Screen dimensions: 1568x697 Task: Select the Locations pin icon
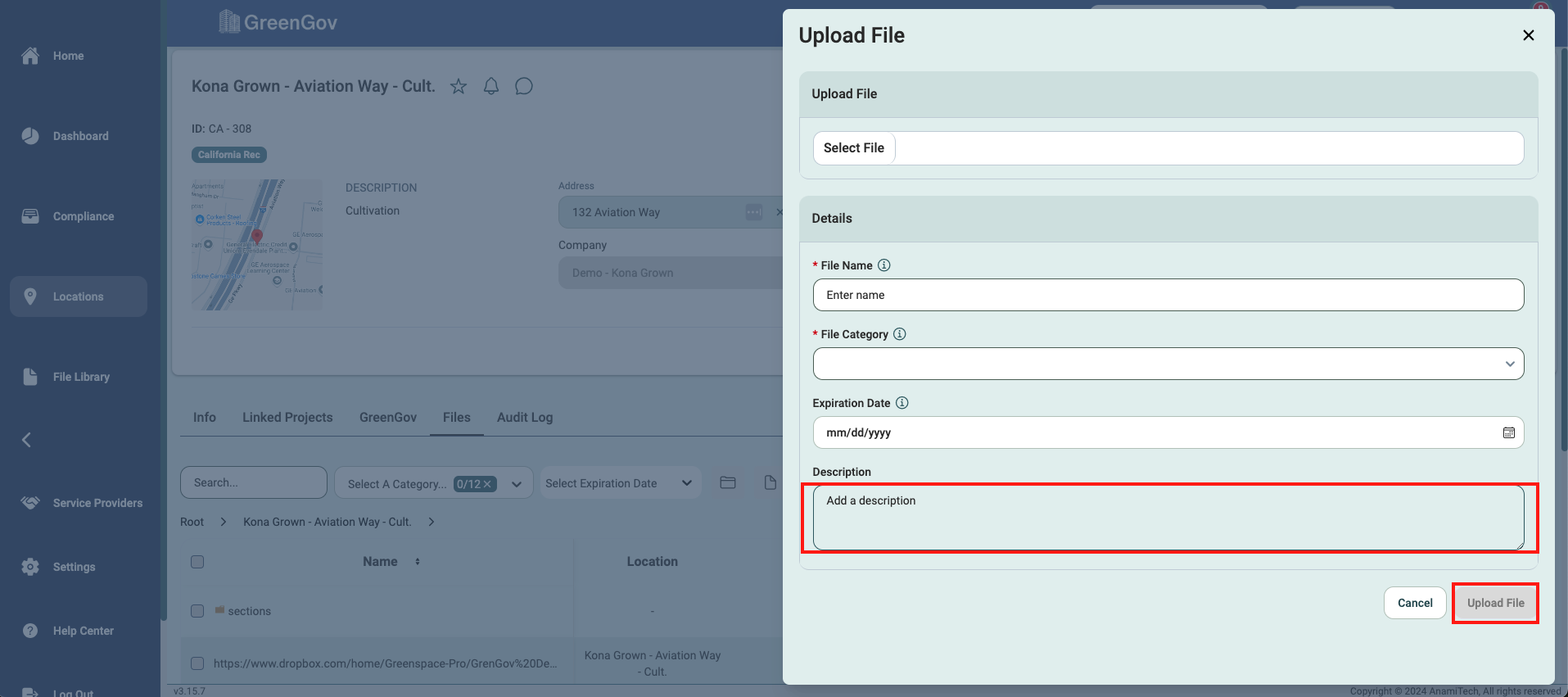(x=30, y=296)
